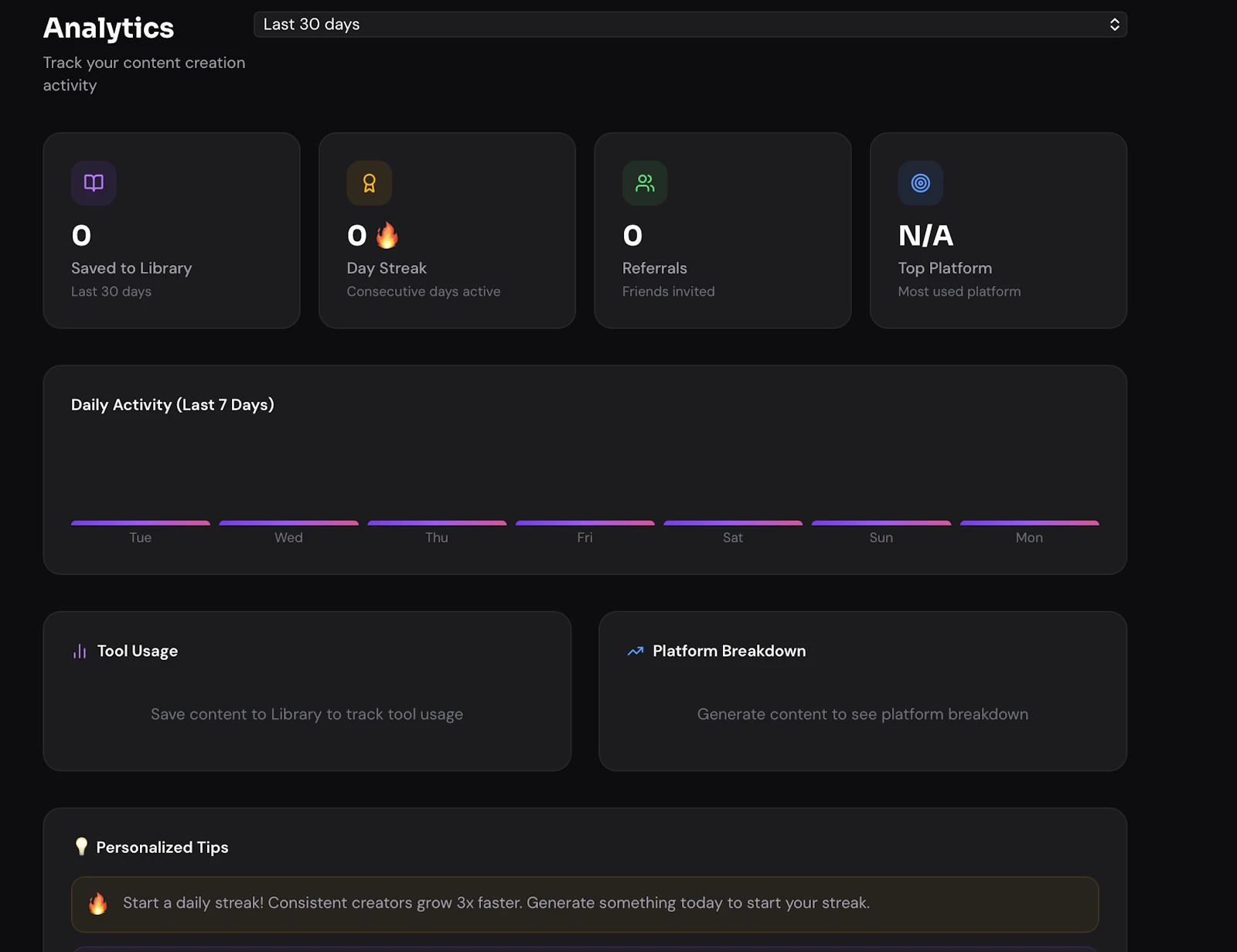Click the 'Tool Usage' heading
The height and width of the screenshot is (952, 1237).
138,651
